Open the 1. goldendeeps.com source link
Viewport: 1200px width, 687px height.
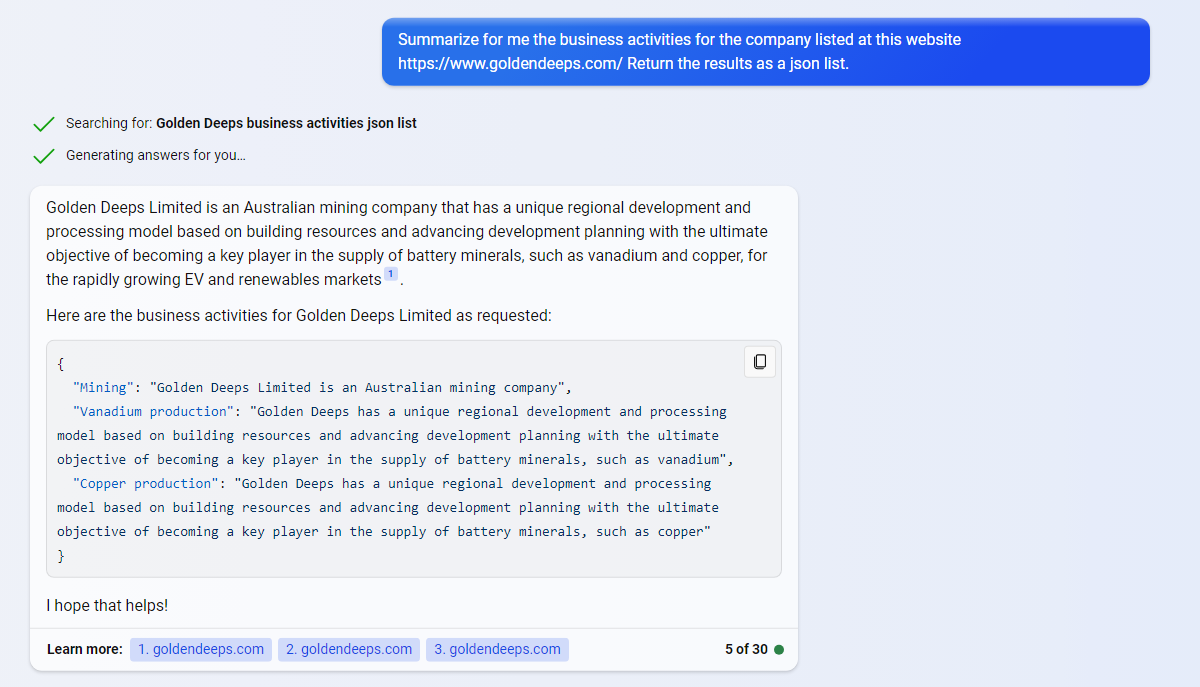point(201,650)
